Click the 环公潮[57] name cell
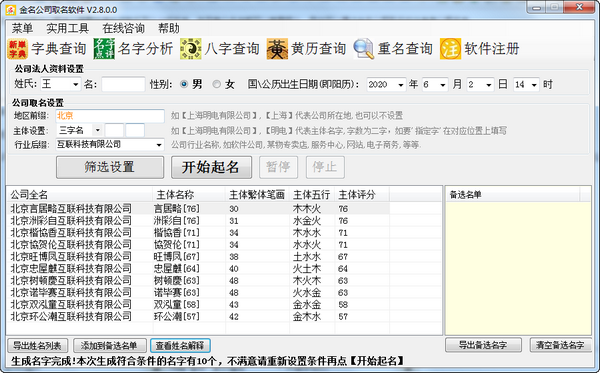The width and height of the screenshot is (600, 373). point(176,316)
